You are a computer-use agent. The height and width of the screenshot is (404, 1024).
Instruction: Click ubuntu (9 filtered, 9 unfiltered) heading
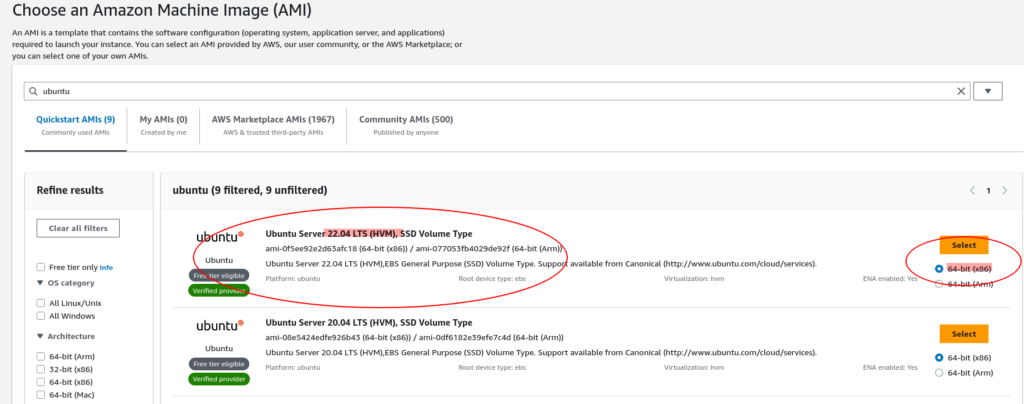249,191
